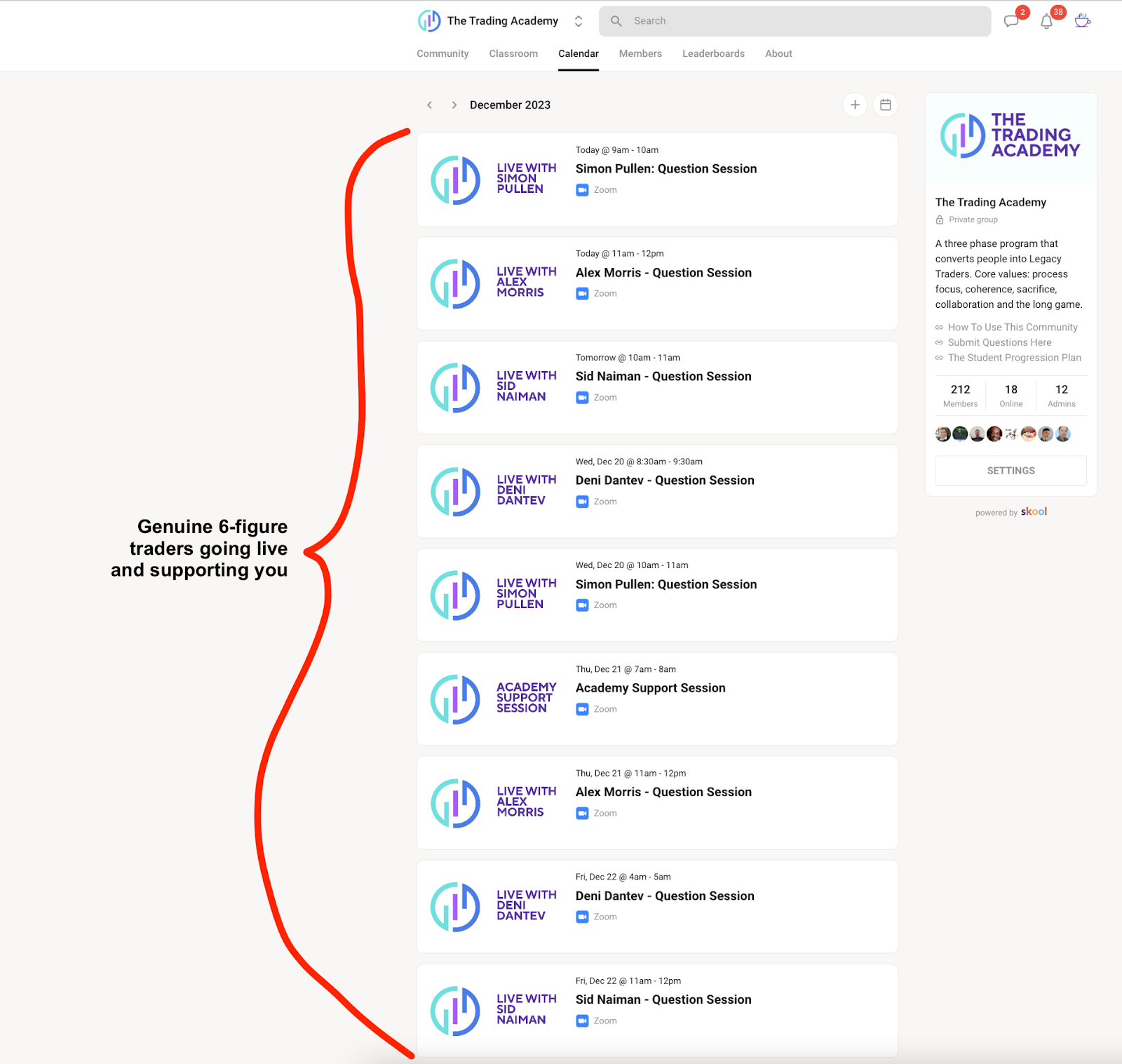
Task: Click The Trading Academy title in sidebar
Action: 990,202
